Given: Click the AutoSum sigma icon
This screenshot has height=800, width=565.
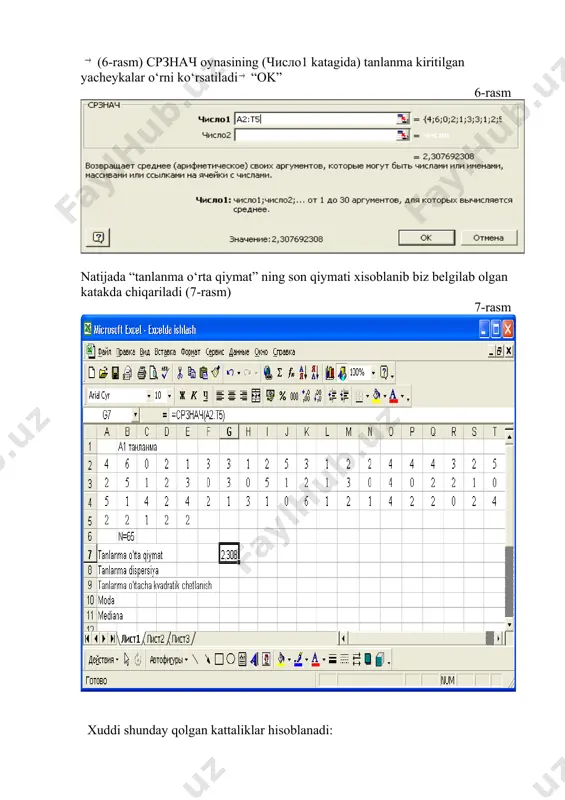Looking at the screenshot, I should pyautogui.click(x=279, y=373).
